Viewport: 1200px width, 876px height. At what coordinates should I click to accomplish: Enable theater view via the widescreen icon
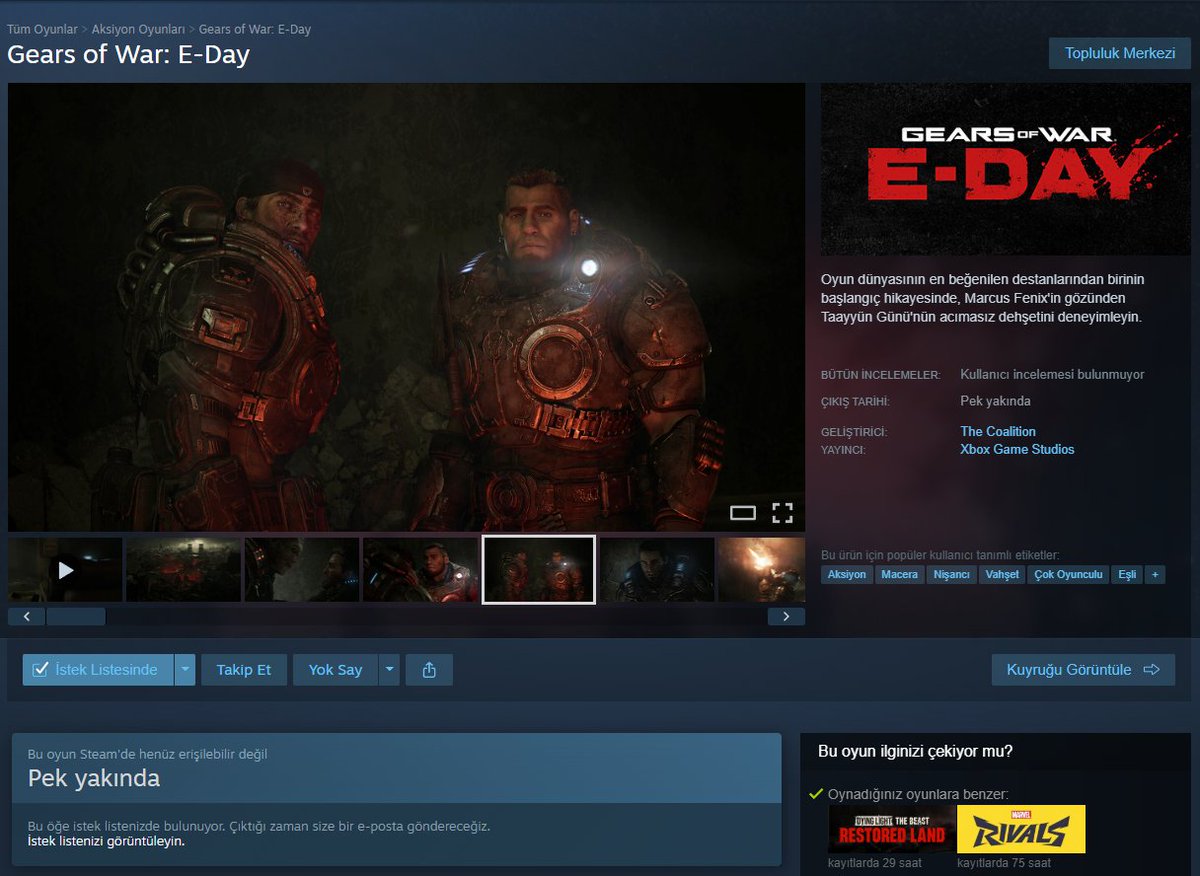pos(744,513)
